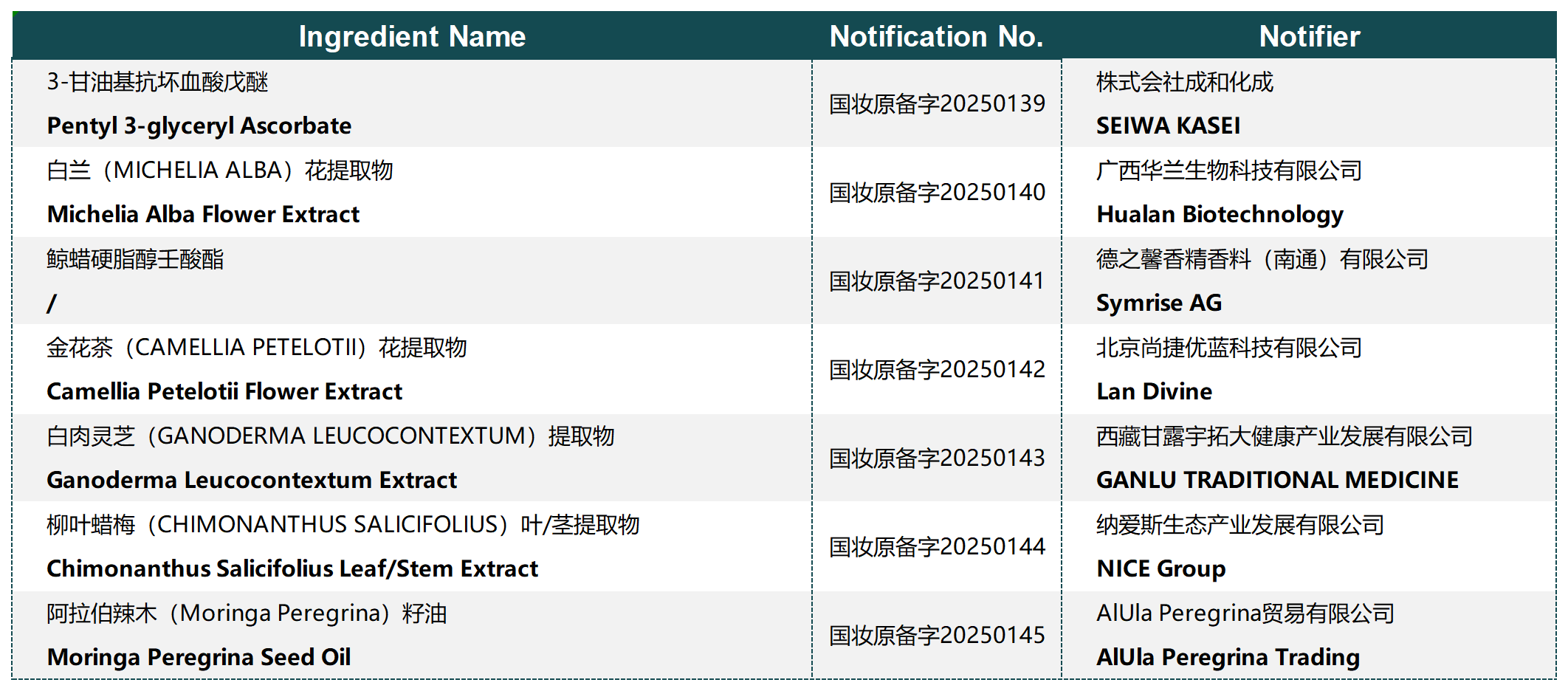Select the Symrise AG notifier
Viewport: 1568px width, 691px height.
coord(1159,303)
